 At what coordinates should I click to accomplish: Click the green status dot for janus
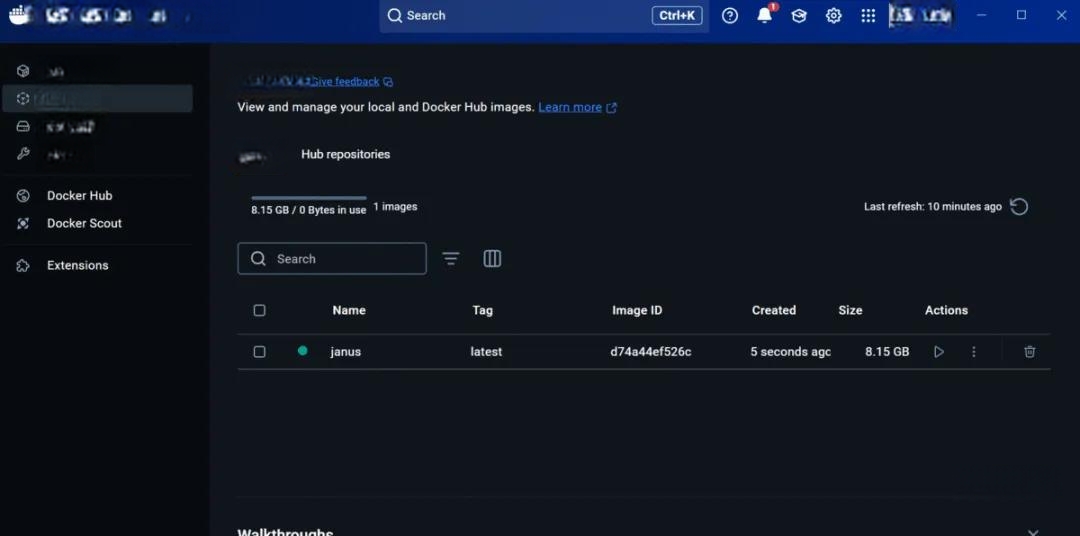tap(302, 351)
